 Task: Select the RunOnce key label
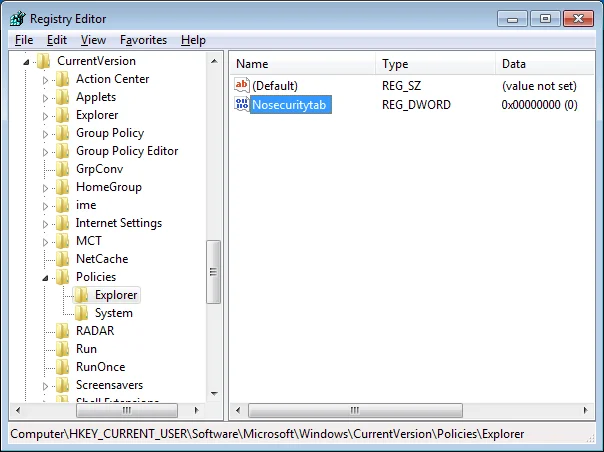tap(101, 367)
